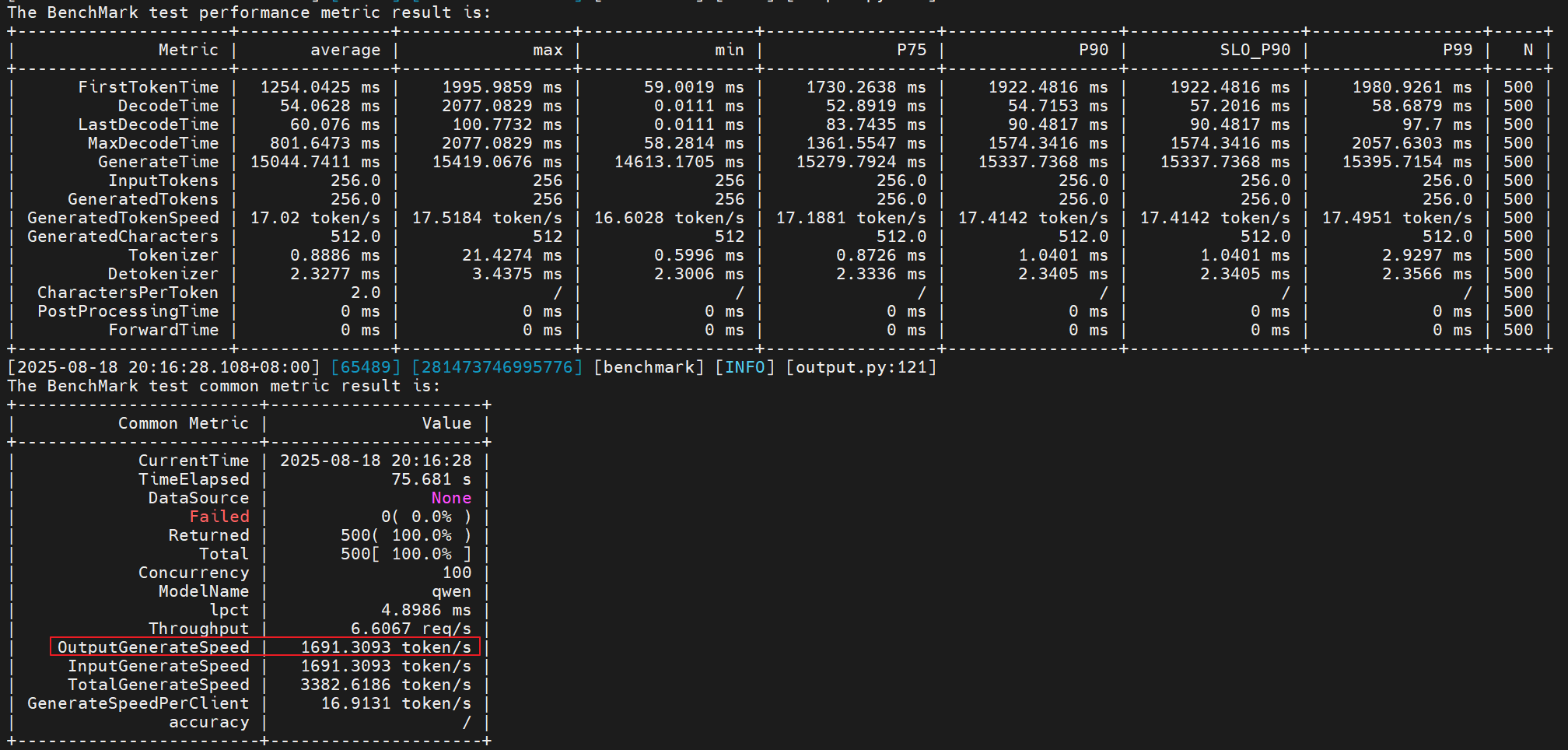Screen dimensions: 1568x750
Task: Click TotalGenerateSpeed value 3382.6186 token/s
Action: [x=386, y=685]
